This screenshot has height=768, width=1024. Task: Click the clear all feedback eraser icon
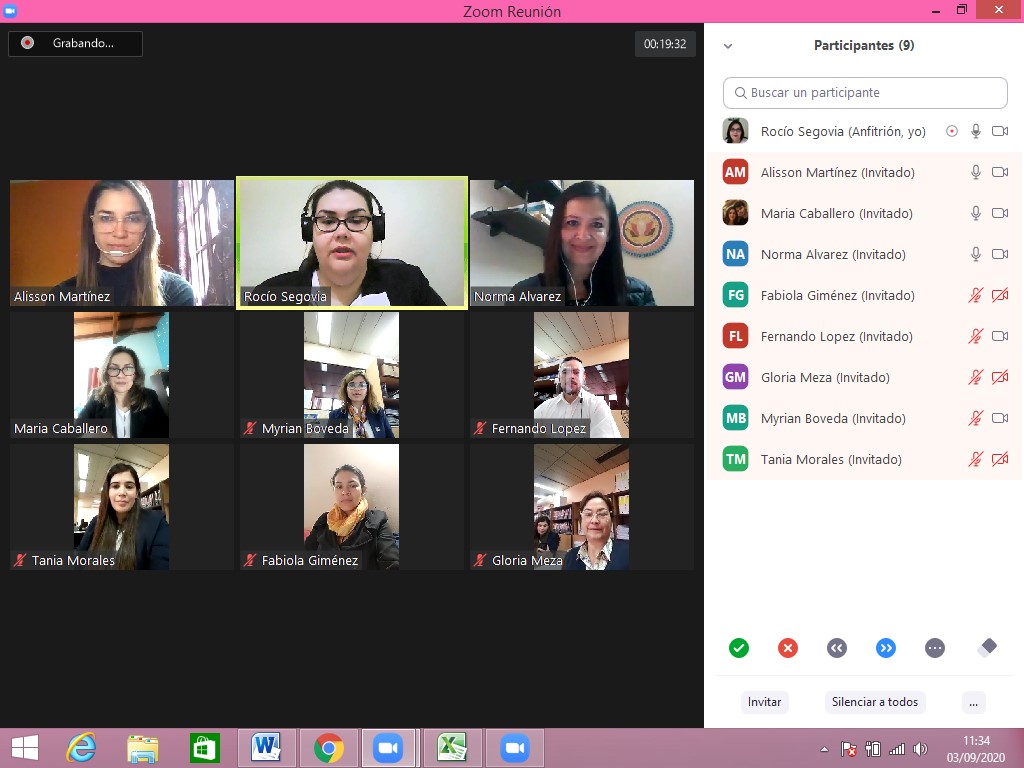987,648
